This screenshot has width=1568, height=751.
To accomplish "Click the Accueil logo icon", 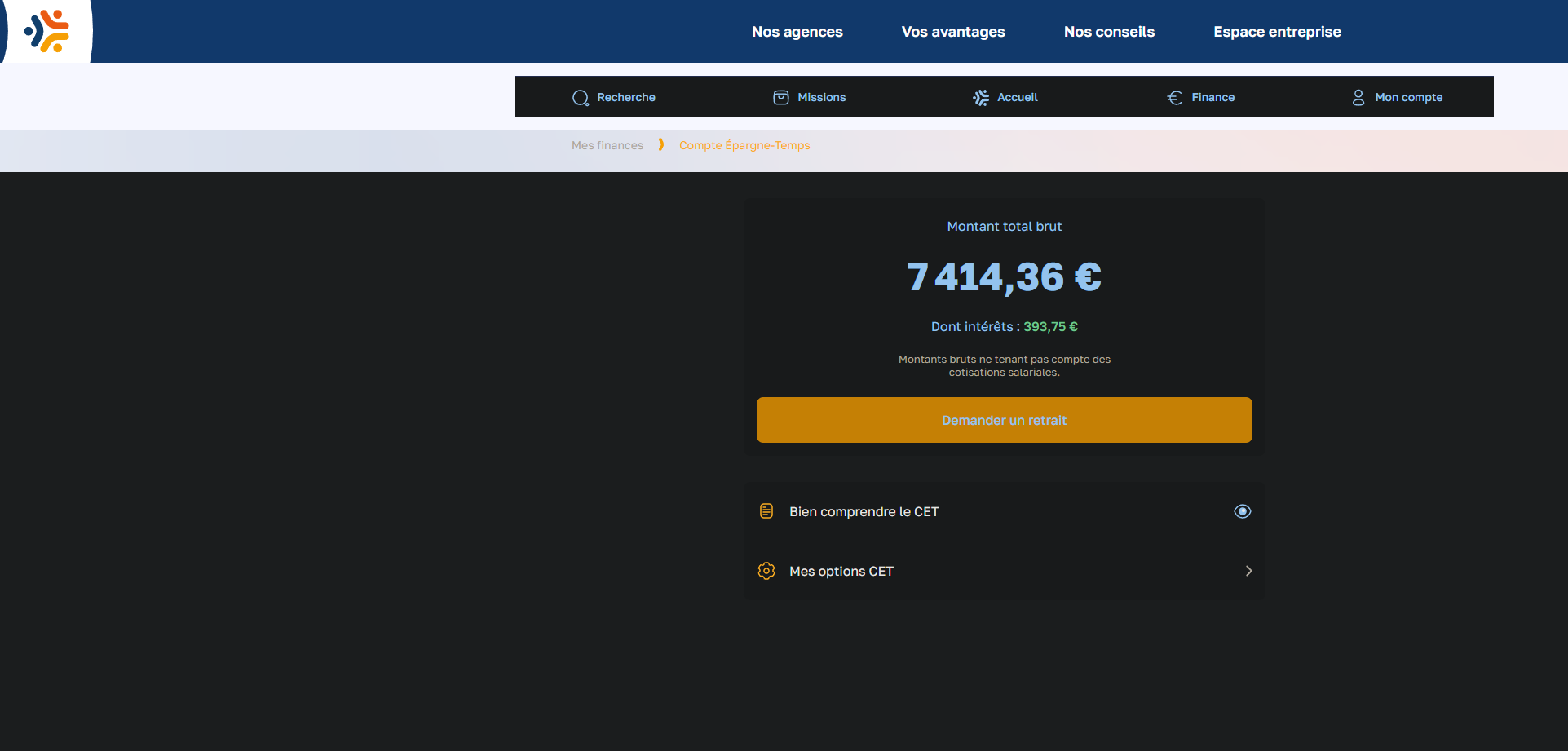I will pyautogui.click(x=980, y=98).
